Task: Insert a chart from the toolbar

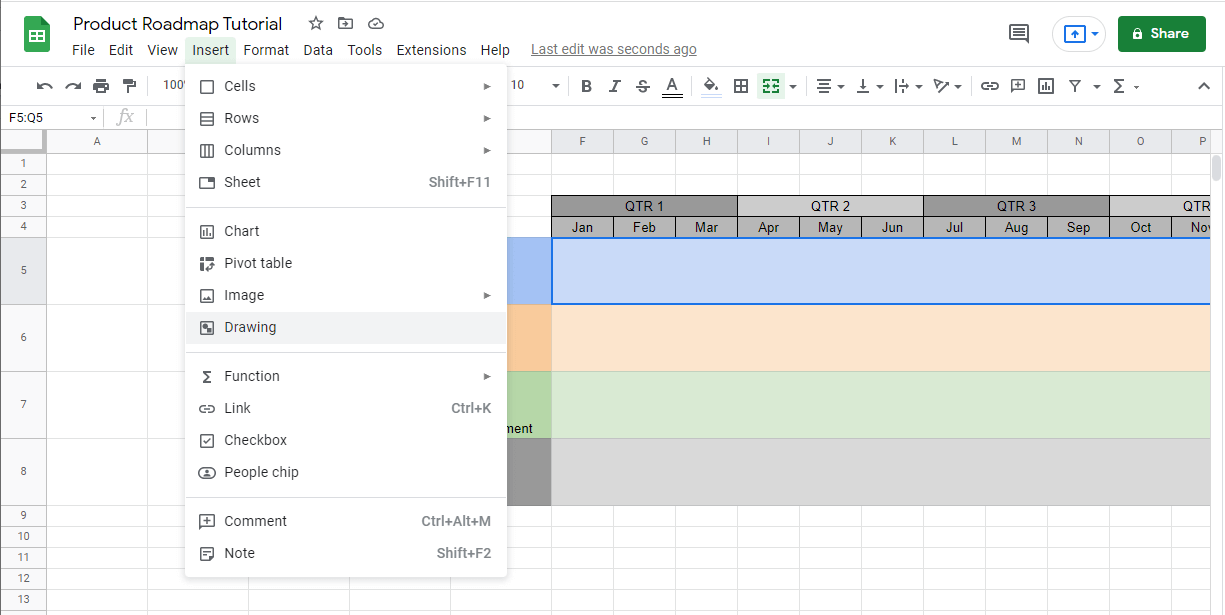Action: tap(1045, 86)
